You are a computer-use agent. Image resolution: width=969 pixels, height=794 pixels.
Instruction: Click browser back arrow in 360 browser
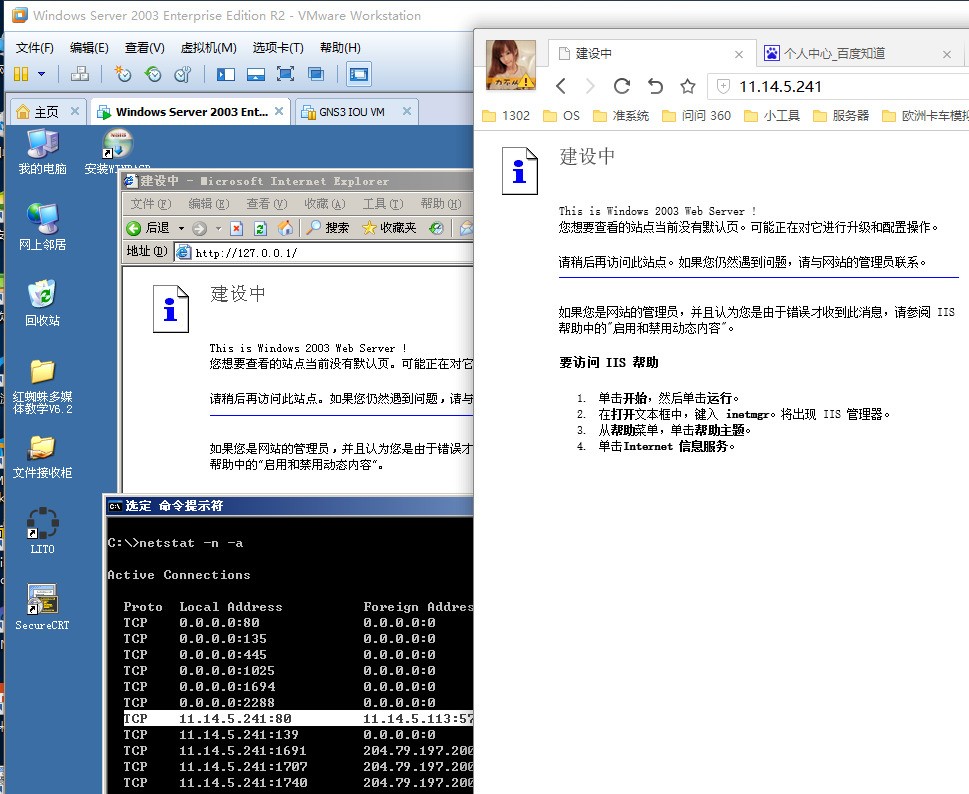561,86
